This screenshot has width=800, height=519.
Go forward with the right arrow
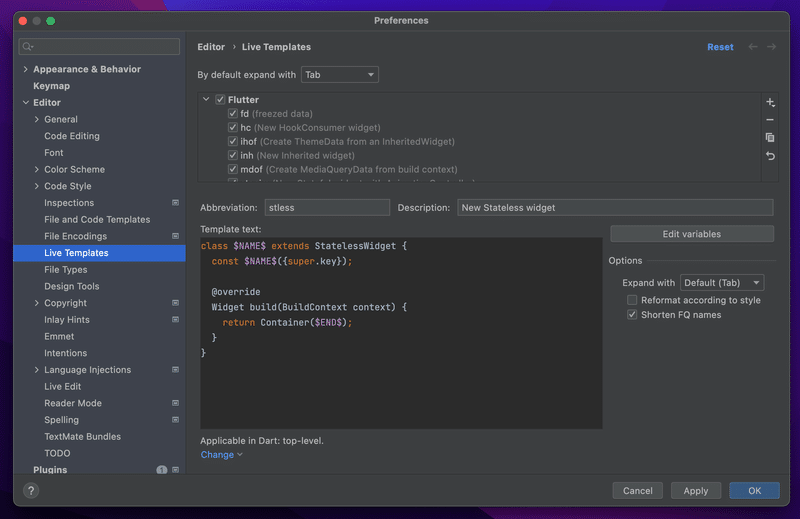click(771, 46)
